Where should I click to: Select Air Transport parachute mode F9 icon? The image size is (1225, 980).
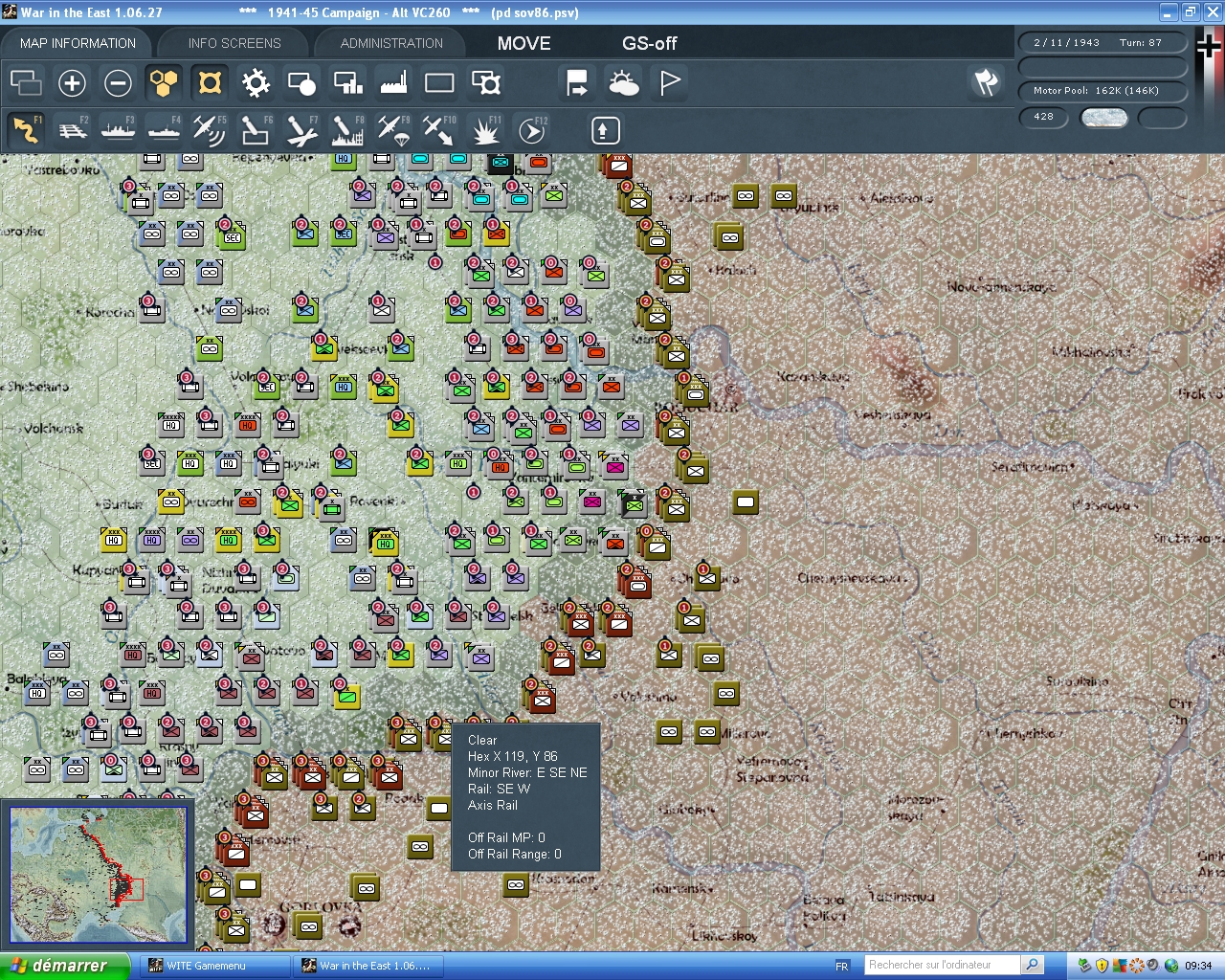point(393,130)
